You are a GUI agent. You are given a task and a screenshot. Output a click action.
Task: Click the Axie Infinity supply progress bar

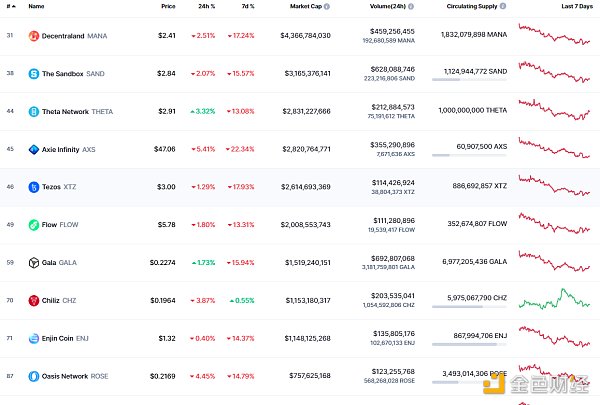pos(470,155)
